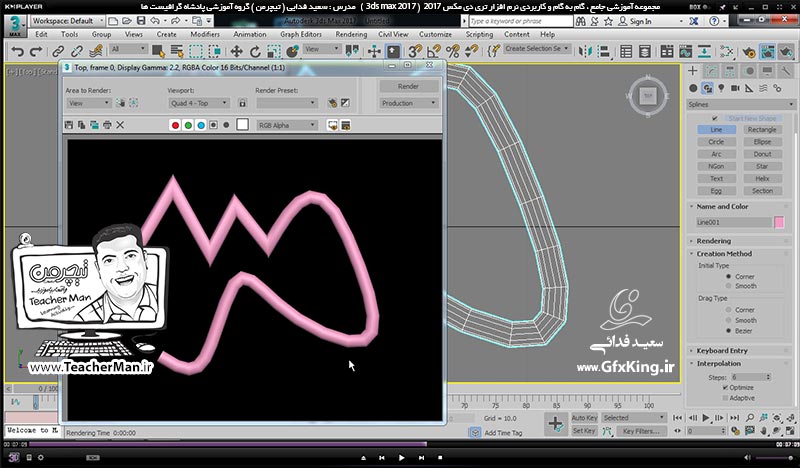Viewport: 800px width, 468px height.
Task: Click the Undo arrow in main toolbar
Action: (17, 51)
